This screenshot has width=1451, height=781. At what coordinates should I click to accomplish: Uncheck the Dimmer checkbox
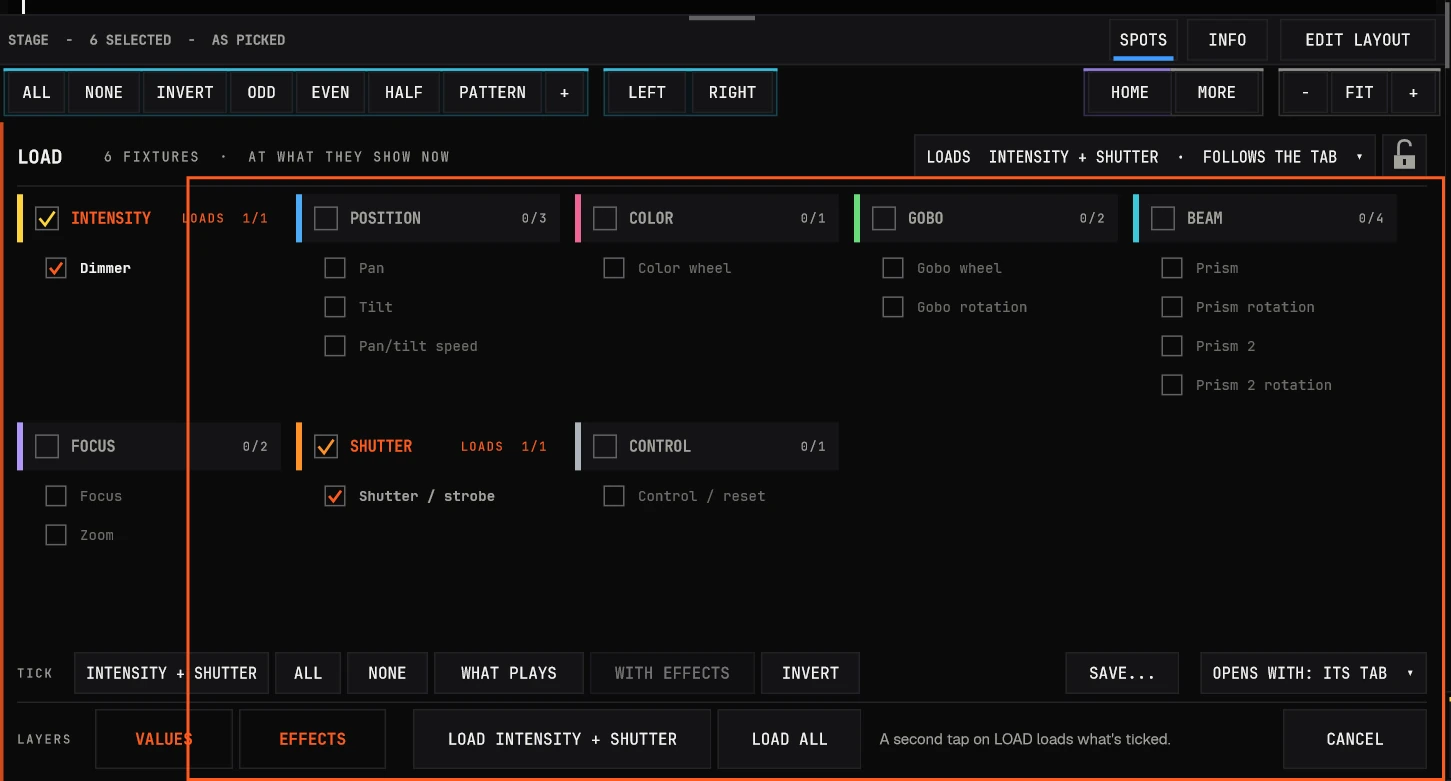(x=56, y=268)
